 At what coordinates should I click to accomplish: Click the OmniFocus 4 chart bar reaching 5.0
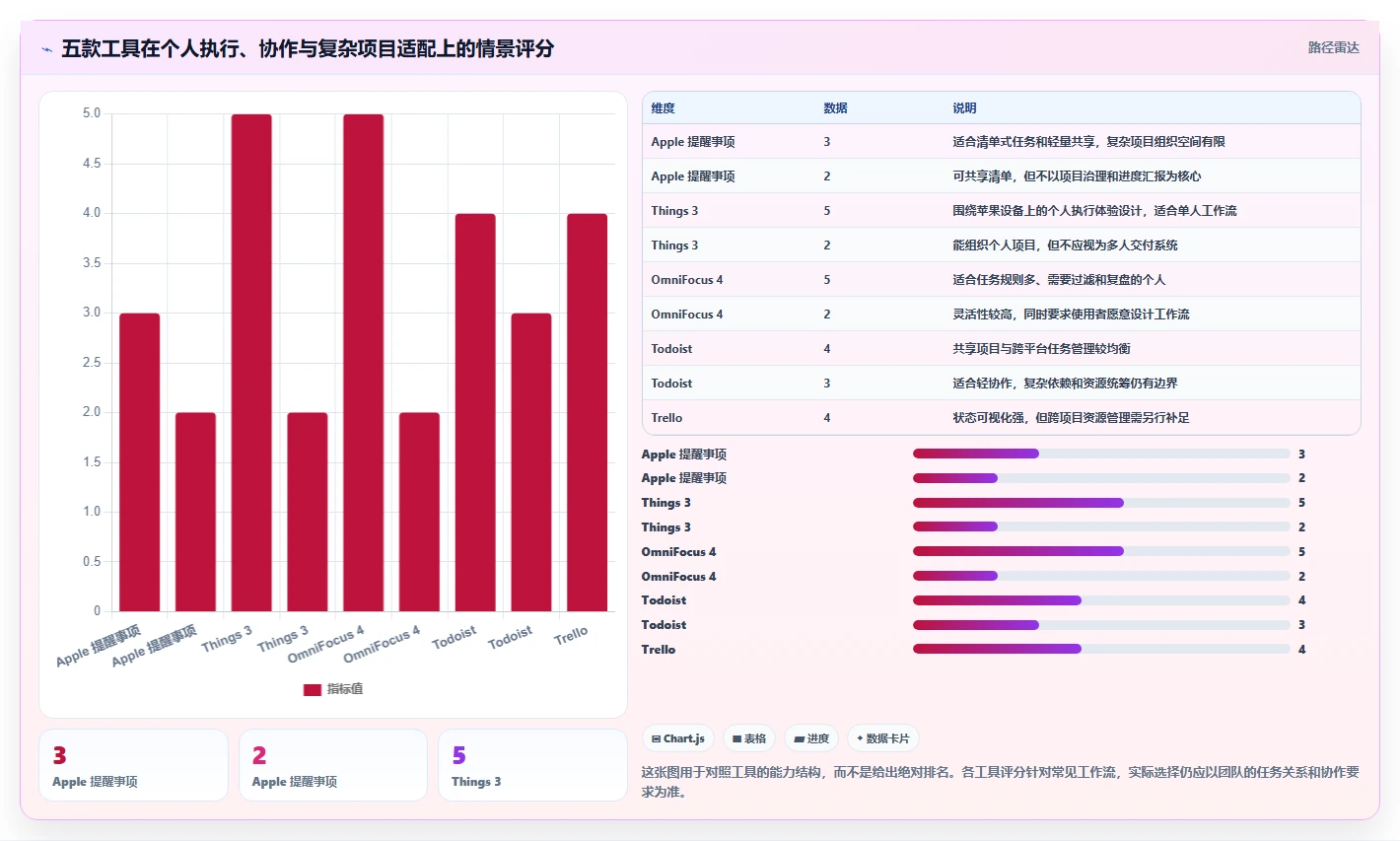point(363,363)
